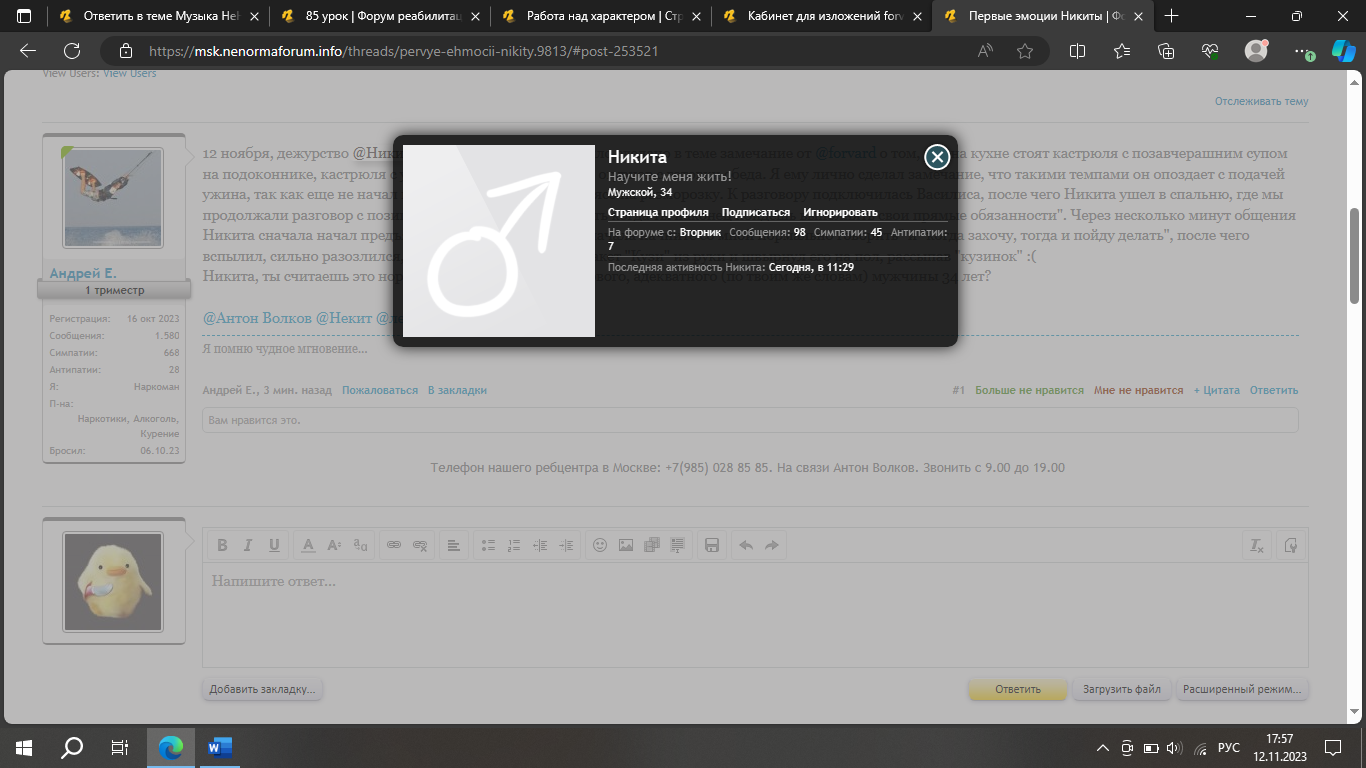Click the remove formatting icon in editor

tap(1256, 545)
